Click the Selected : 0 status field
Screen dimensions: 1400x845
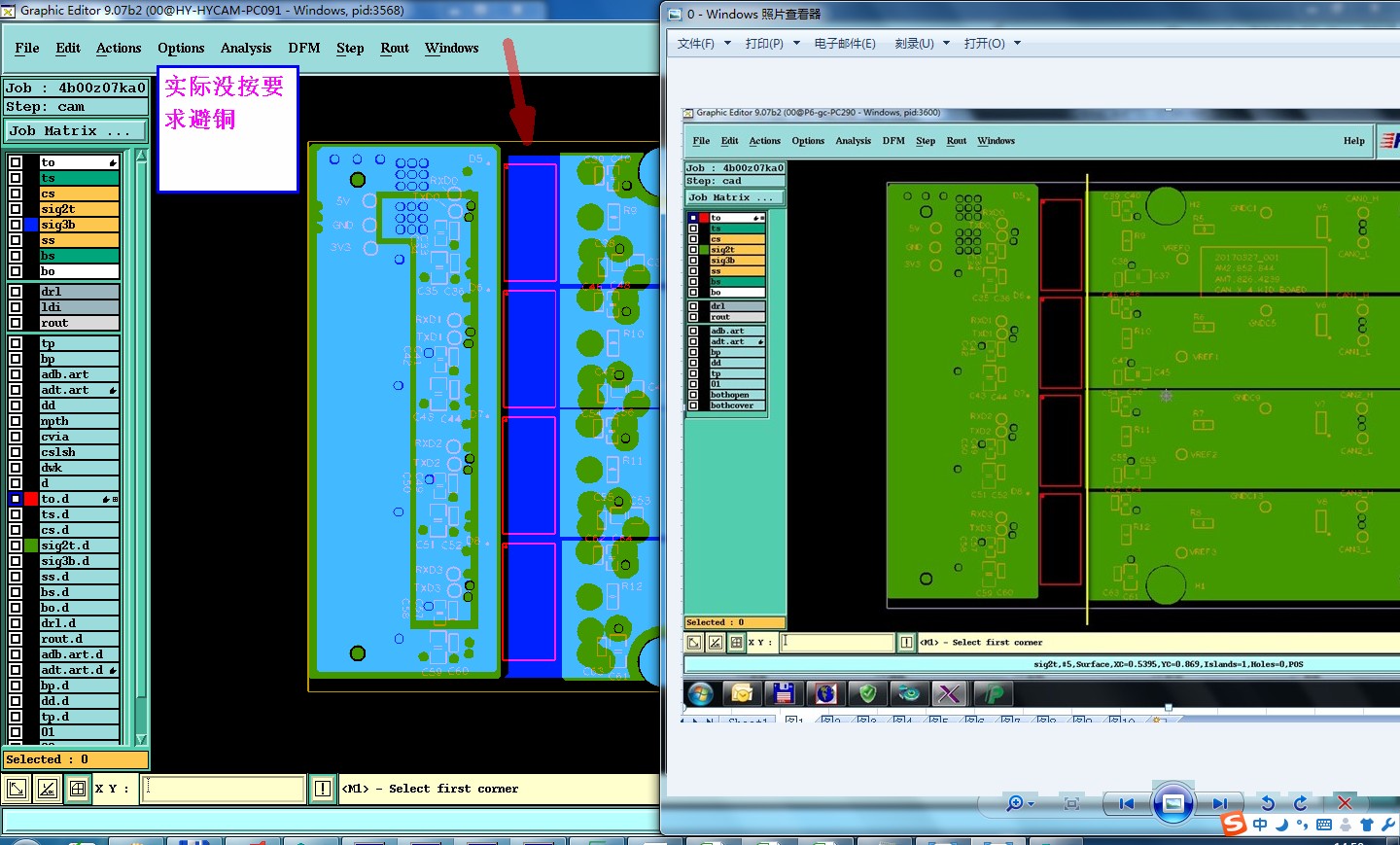(x=77, y=759)
